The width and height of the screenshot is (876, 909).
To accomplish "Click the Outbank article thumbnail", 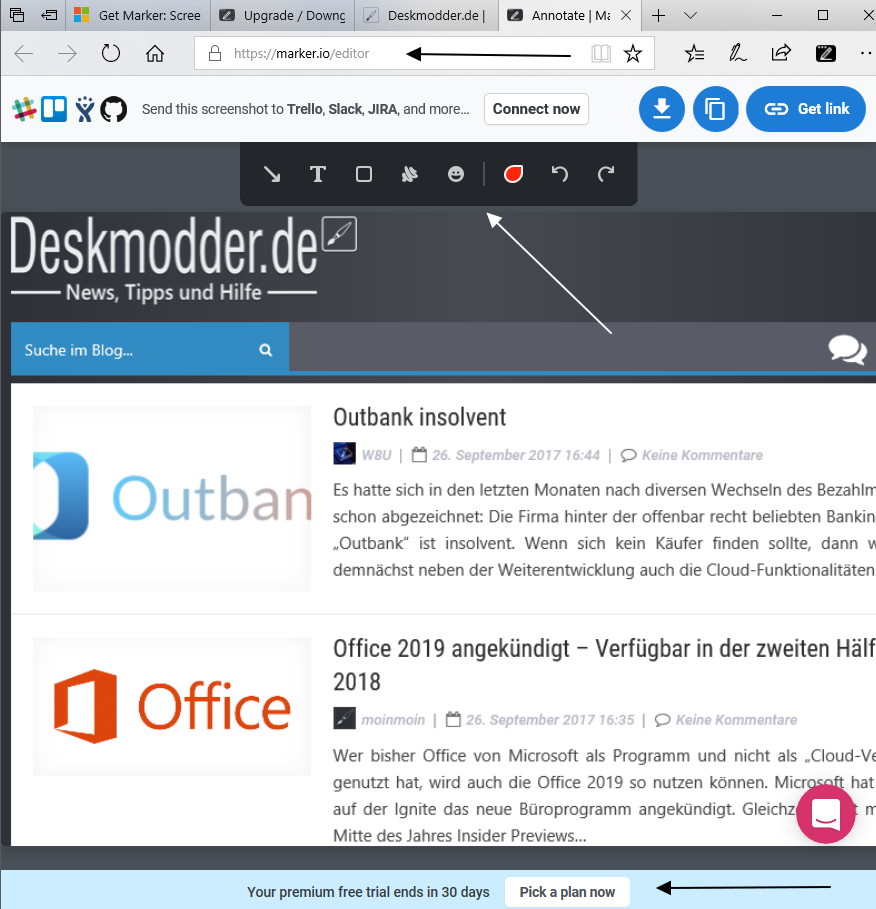I will click(x=172, y=498).
